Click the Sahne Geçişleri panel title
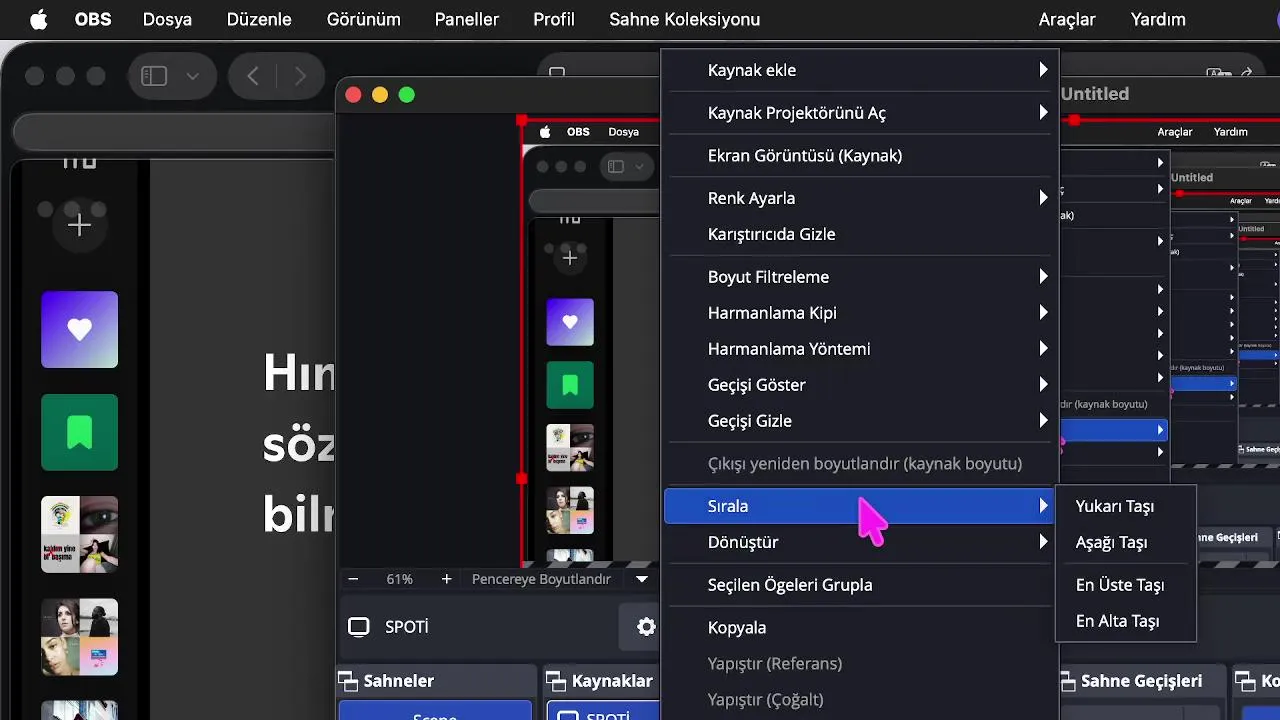Viewport: 1280px width, 720px height. pyautogui.click(x=1142, y=681)
